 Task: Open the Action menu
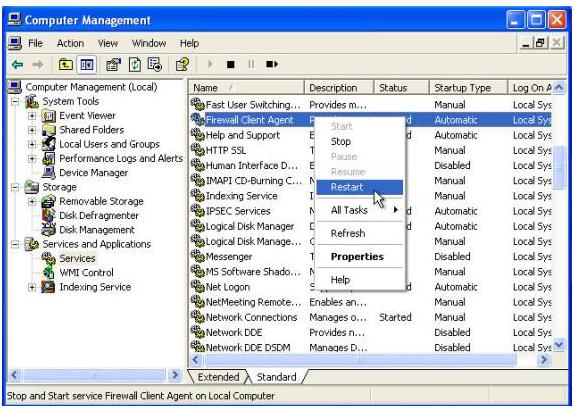70,43
